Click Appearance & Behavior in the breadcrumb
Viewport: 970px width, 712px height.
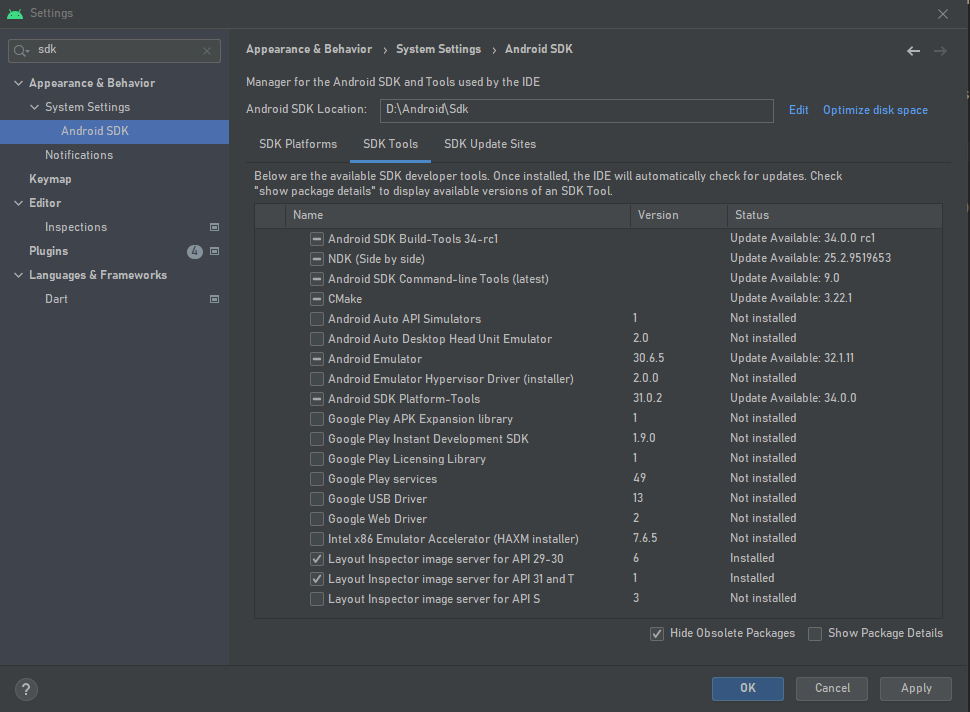[x=309, y=49]
